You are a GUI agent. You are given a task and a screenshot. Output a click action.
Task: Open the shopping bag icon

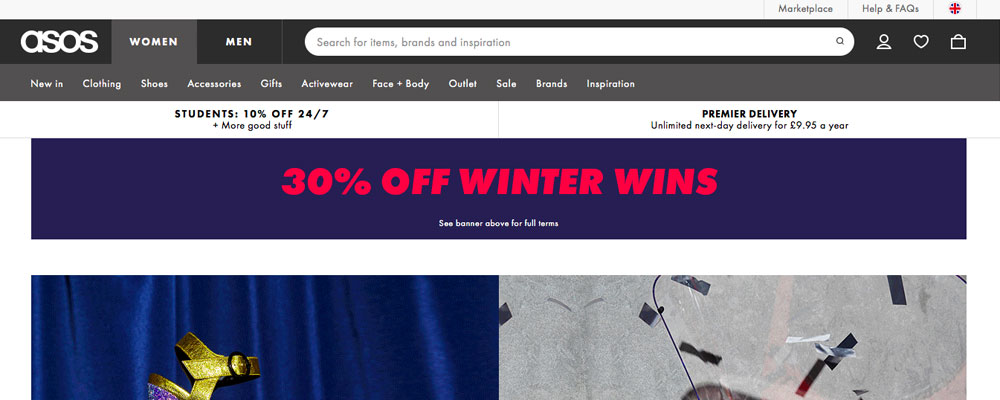point(958,42)
